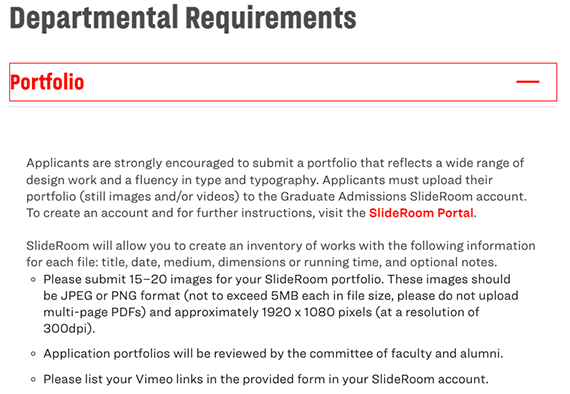Click the bullet marker beside 'Please list your Vimeo'

[33, 379]
